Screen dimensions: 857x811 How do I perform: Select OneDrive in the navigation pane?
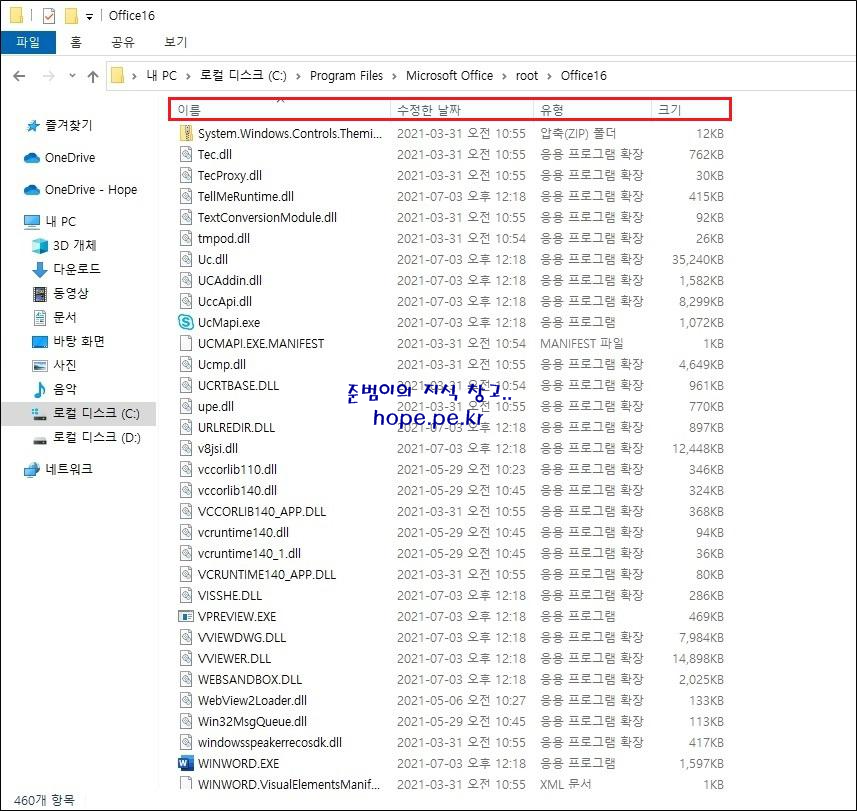point(69,157)
